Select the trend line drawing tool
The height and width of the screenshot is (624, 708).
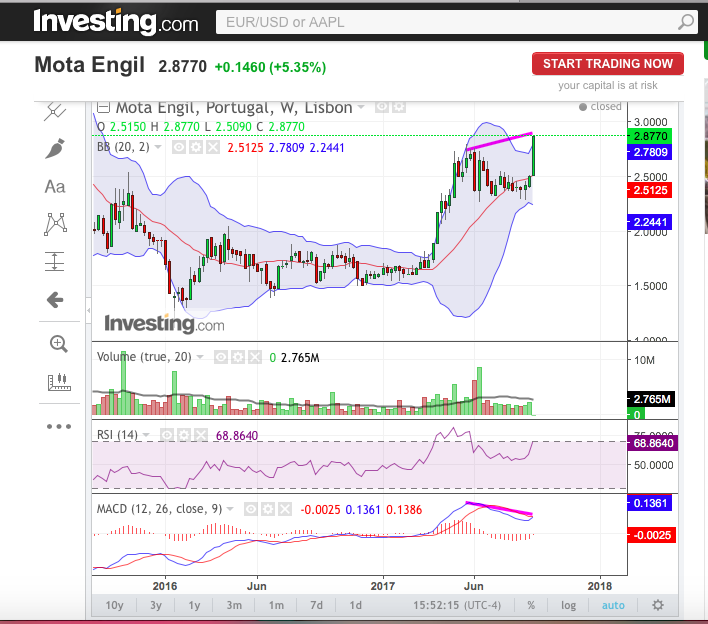55,112
